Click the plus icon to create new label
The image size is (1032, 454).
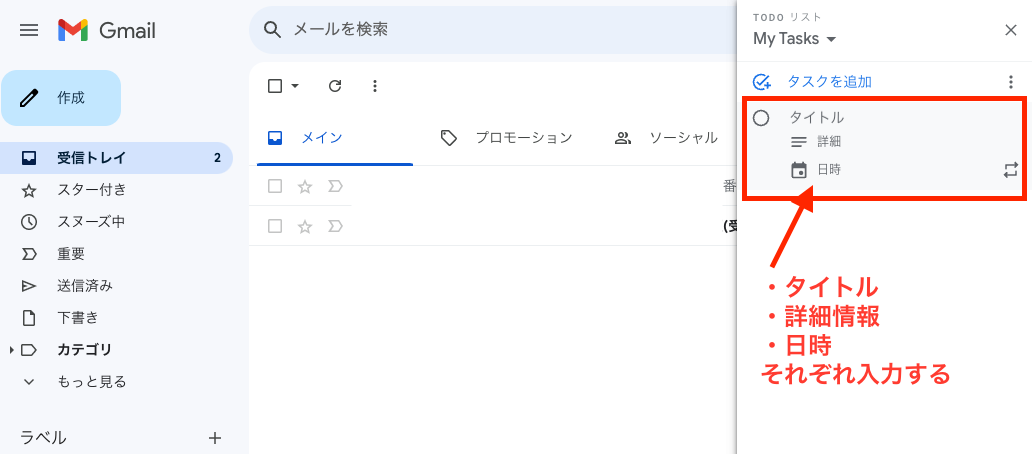coord(215,438)
